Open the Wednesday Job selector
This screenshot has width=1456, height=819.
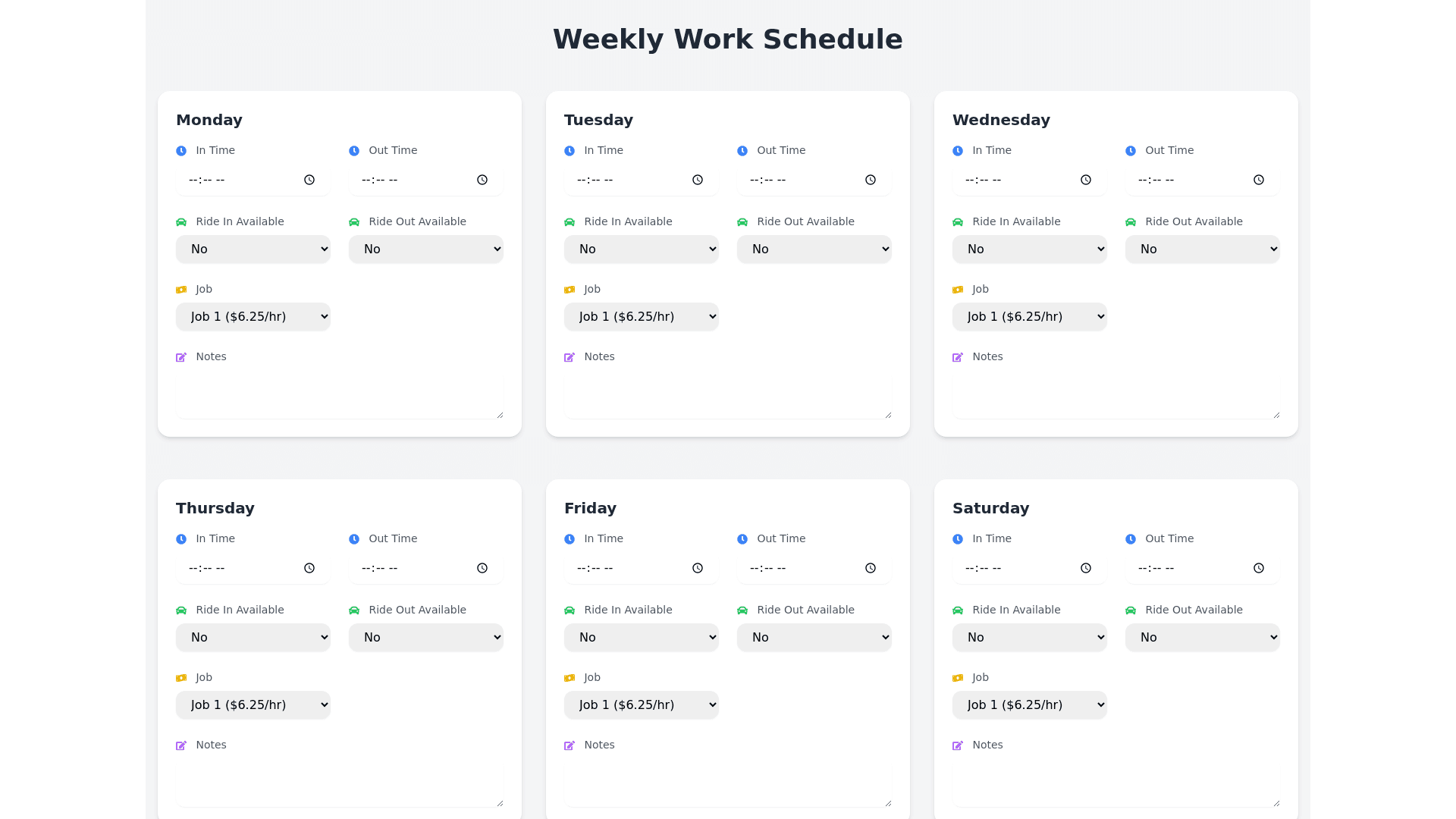click(x=1030, y=316)
